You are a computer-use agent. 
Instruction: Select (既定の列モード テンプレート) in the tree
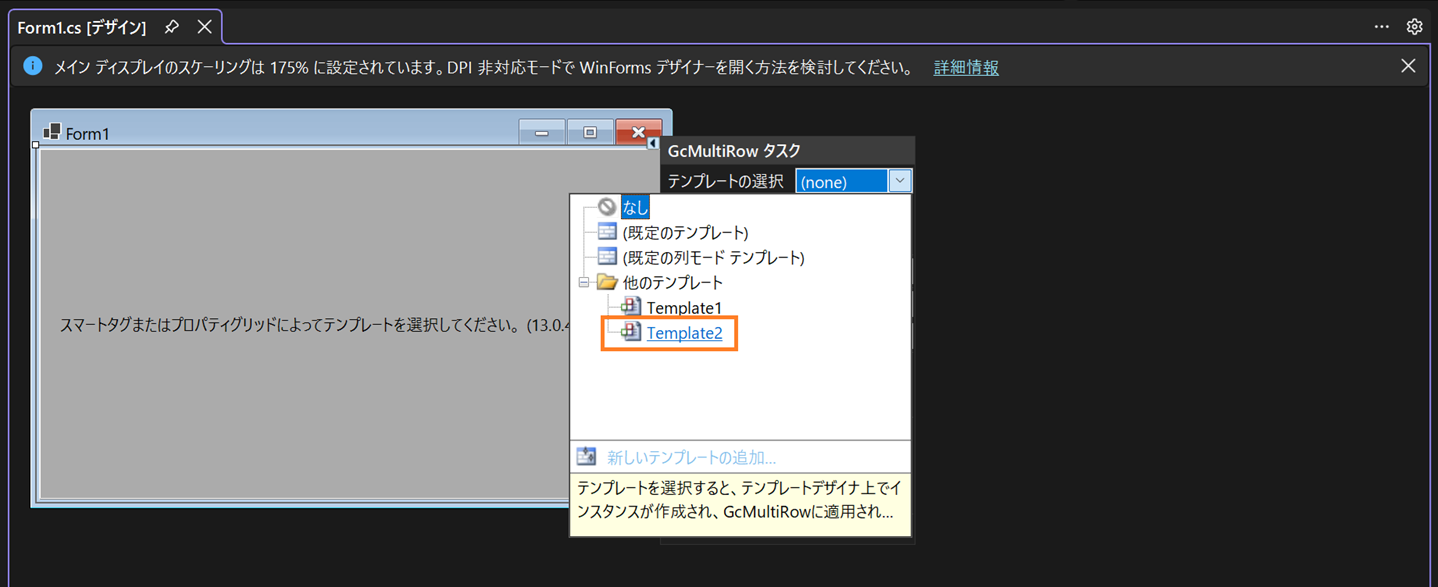[x=713, y=257]
